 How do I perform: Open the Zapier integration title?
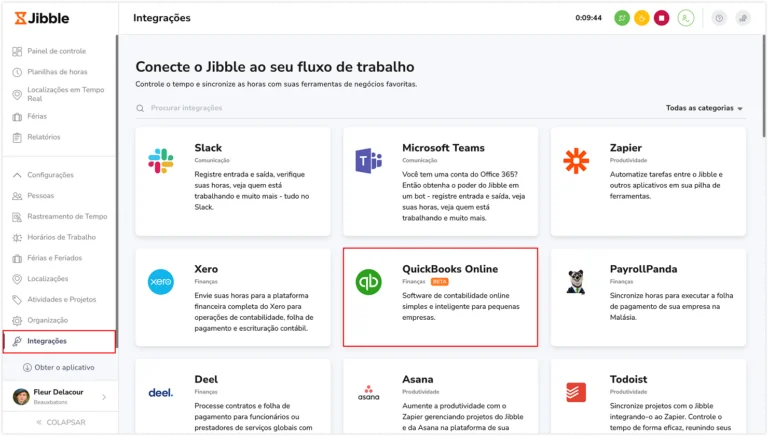pyautogui.click(x=625, y=147)
